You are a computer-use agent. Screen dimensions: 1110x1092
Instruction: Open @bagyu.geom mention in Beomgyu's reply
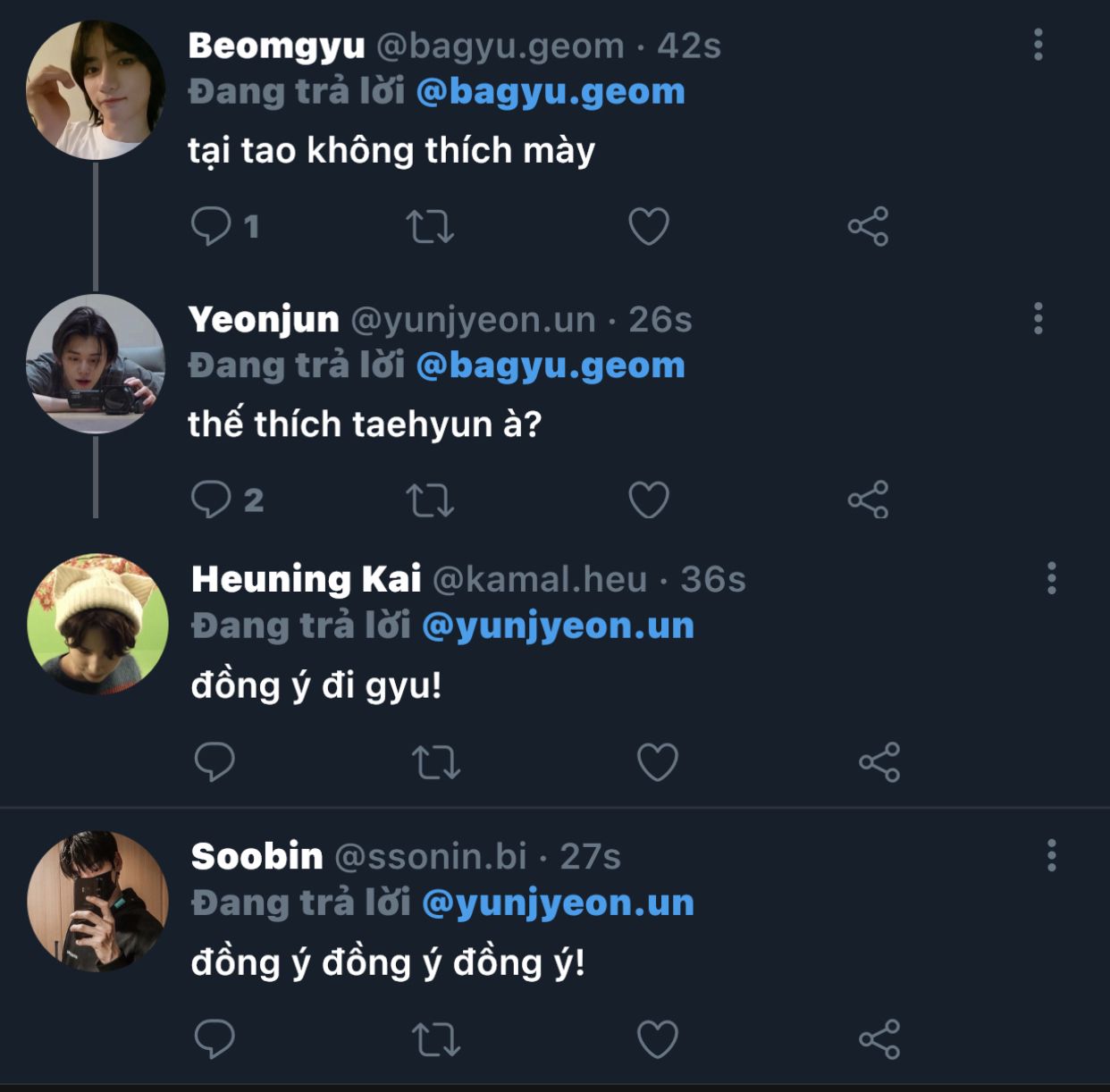coord(551,92)
